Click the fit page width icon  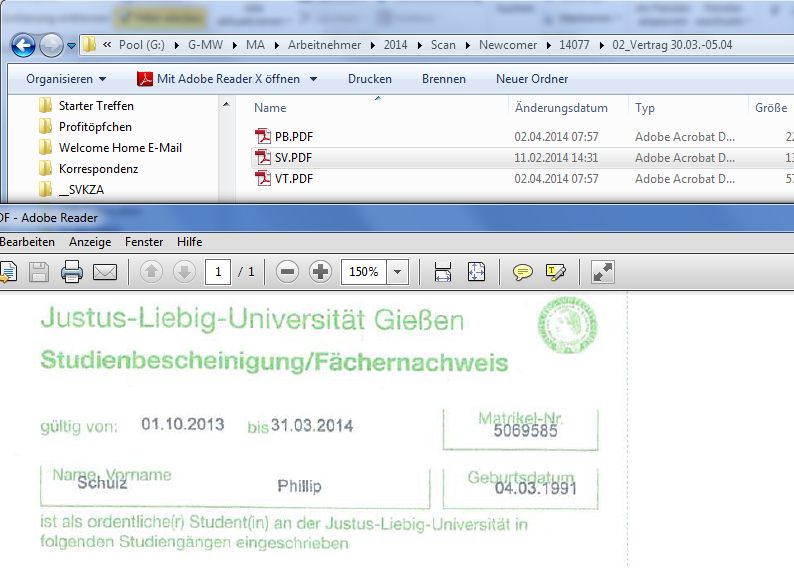443,272
